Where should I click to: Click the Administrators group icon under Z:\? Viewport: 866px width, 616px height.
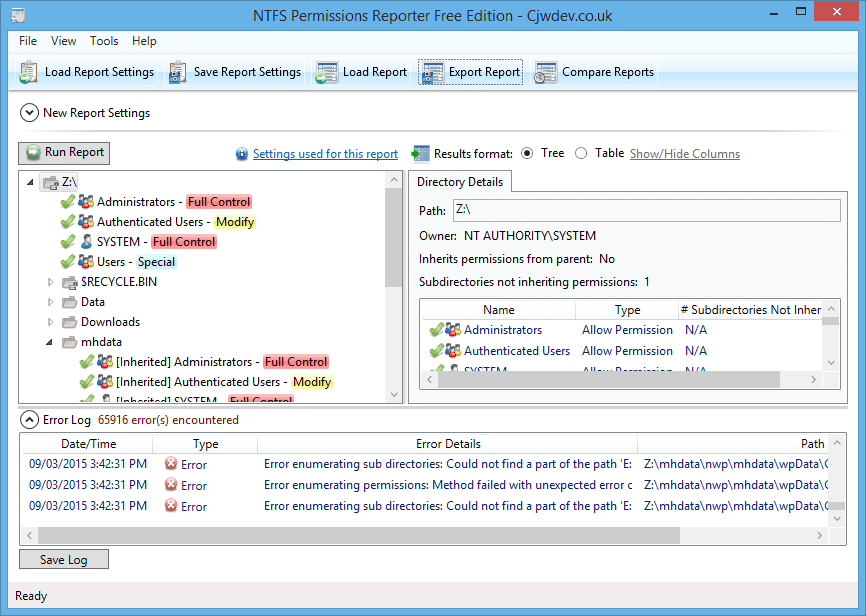(86, 202)
